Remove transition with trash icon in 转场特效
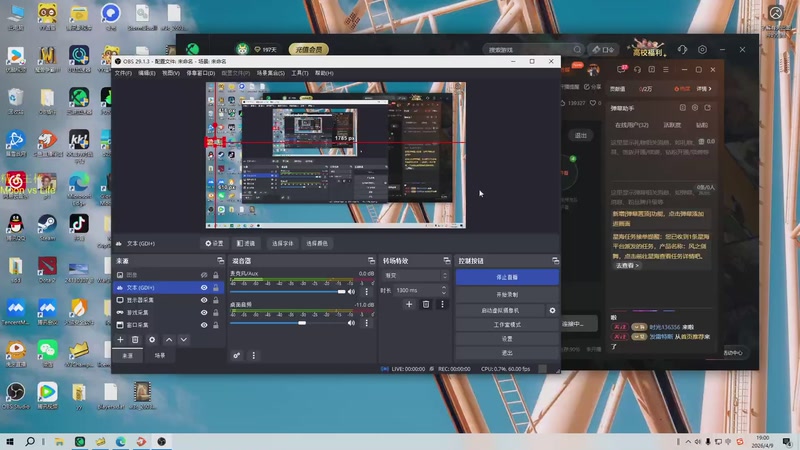Screen dimensions: 800x450 pos(426,305)
